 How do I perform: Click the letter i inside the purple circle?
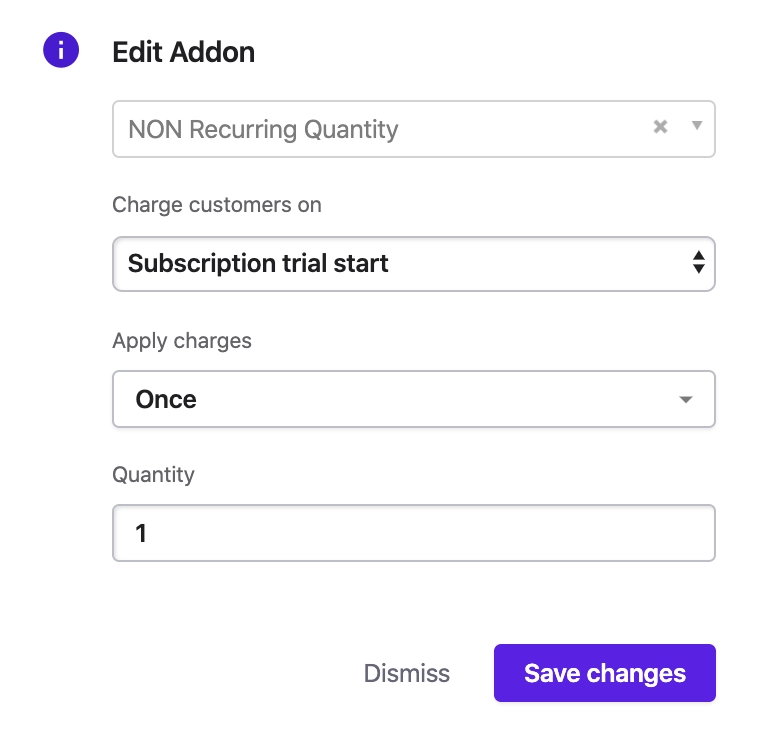61,50
